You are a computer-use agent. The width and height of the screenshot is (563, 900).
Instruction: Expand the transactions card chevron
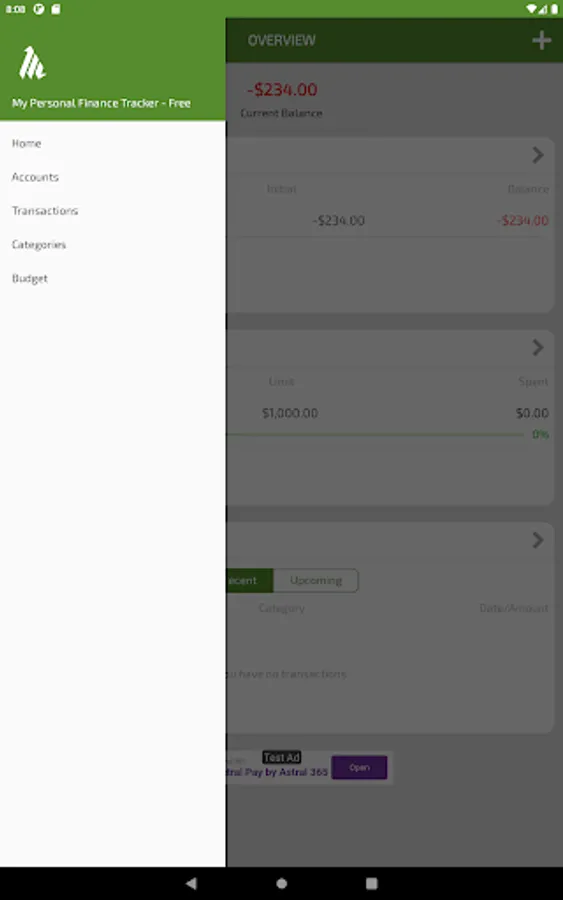(538, 540)
